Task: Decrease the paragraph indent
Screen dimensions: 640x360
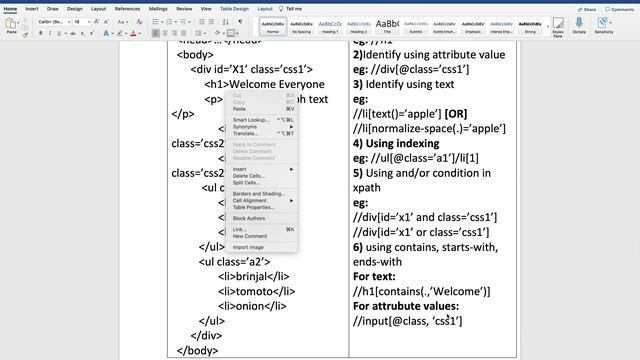Action: 202,22
